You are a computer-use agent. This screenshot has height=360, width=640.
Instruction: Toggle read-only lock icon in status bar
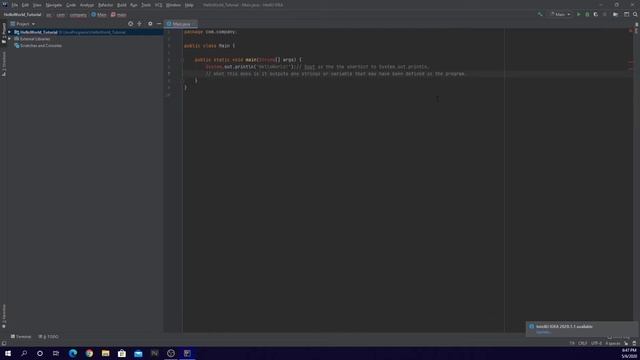point(626,343)
